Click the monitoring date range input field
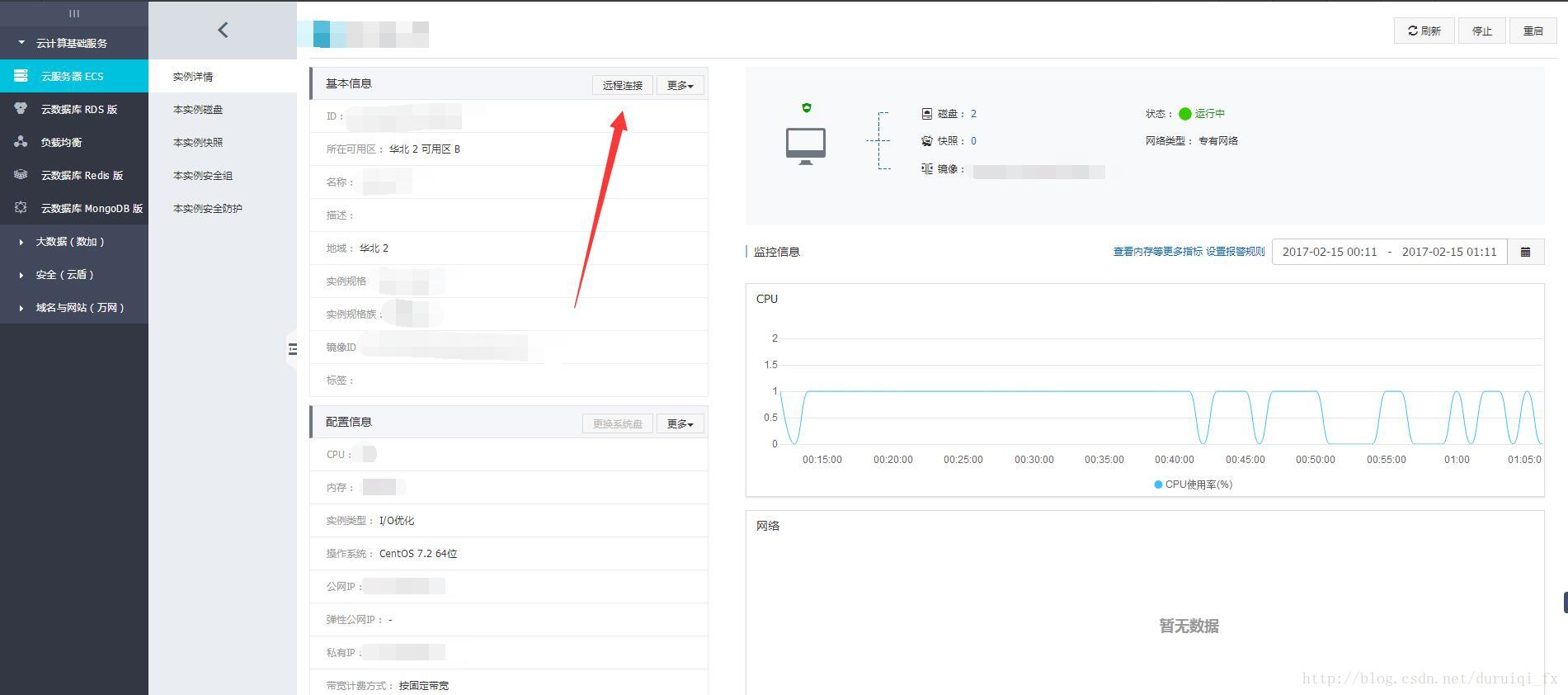1568x695 pixels. point(1389,252)
